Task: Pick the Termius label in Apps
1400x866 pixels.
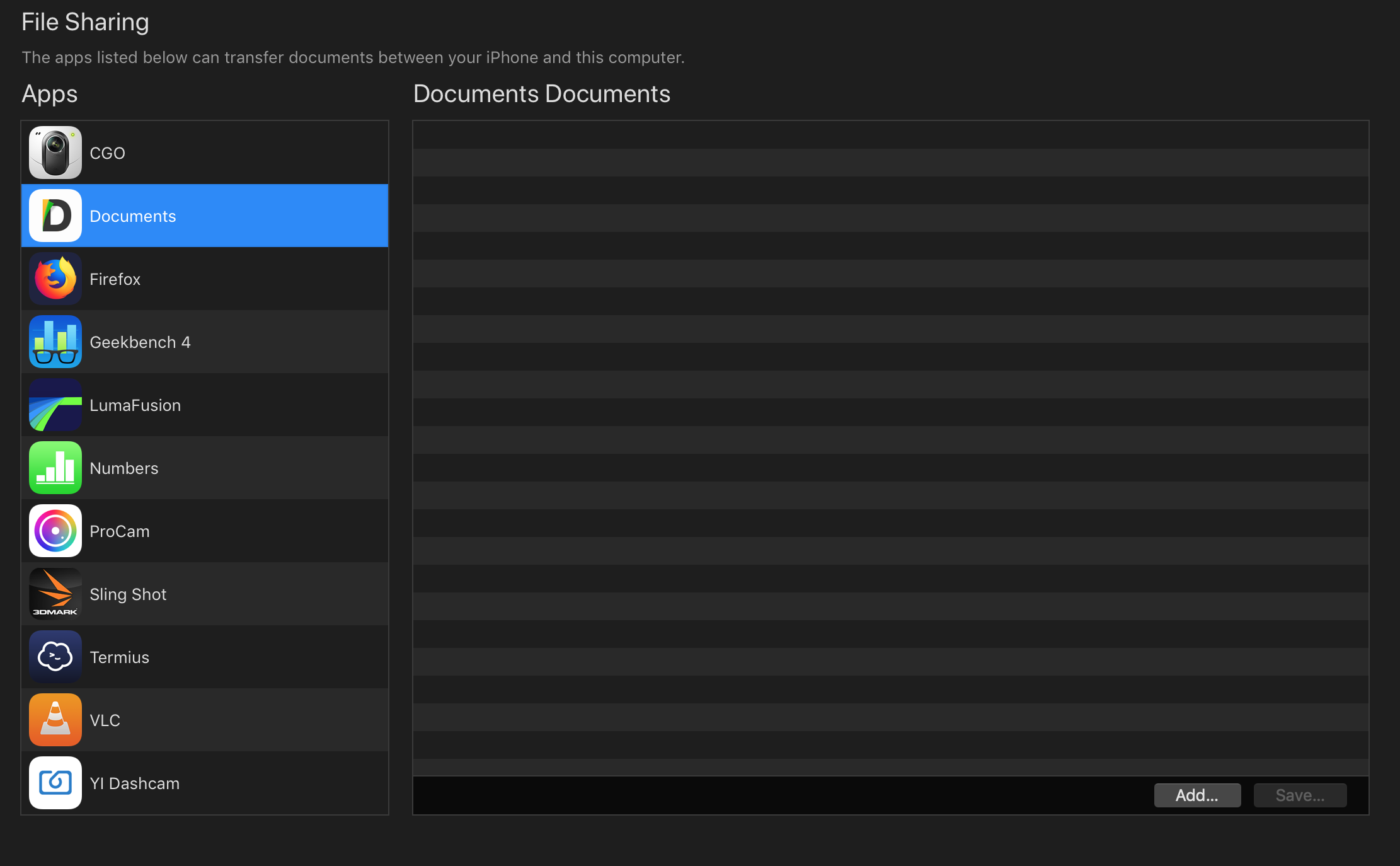Action: [x=120, y=657]
